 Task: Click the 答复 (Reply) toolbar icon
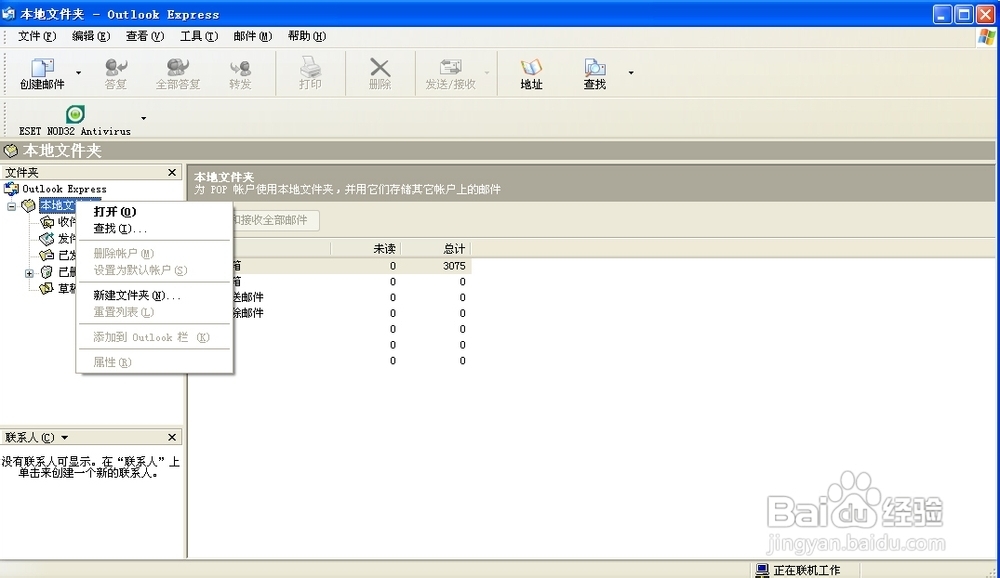(115, 72)
